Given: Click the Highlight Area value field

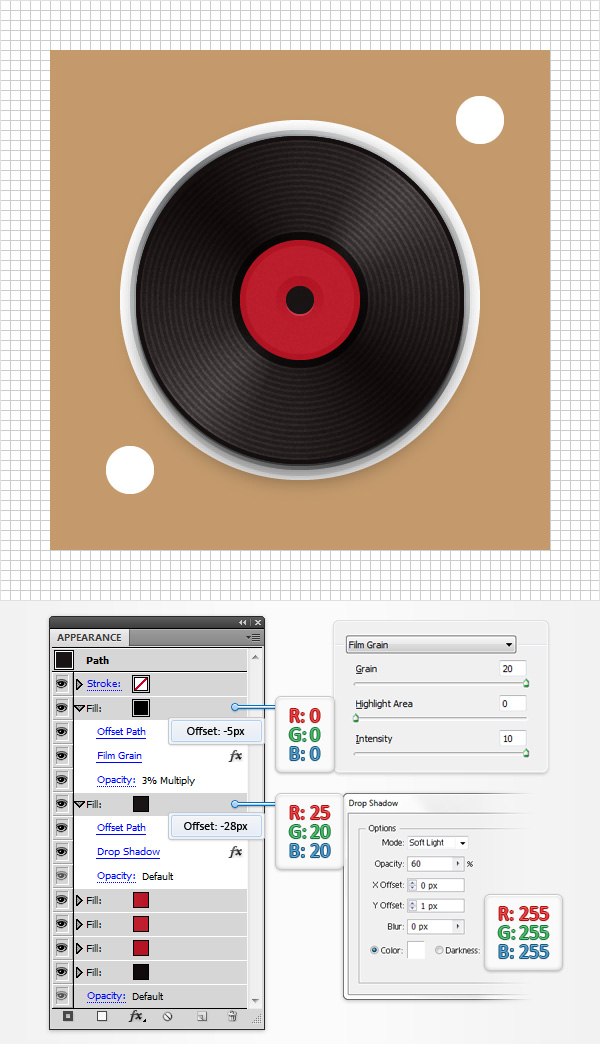Looking at the screenshot, I should click(x=513, y=703).
